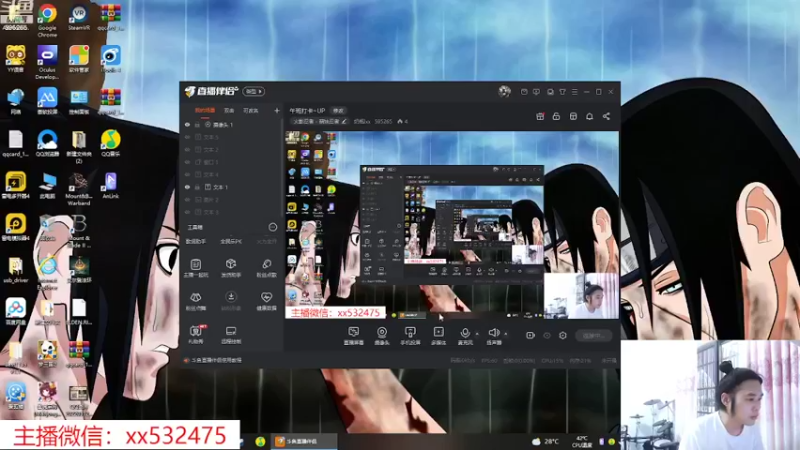Switch to the 竖屏 scene tab
This screenshot has width=800, height=450.
pyautogui.click(x=229, y=110)
